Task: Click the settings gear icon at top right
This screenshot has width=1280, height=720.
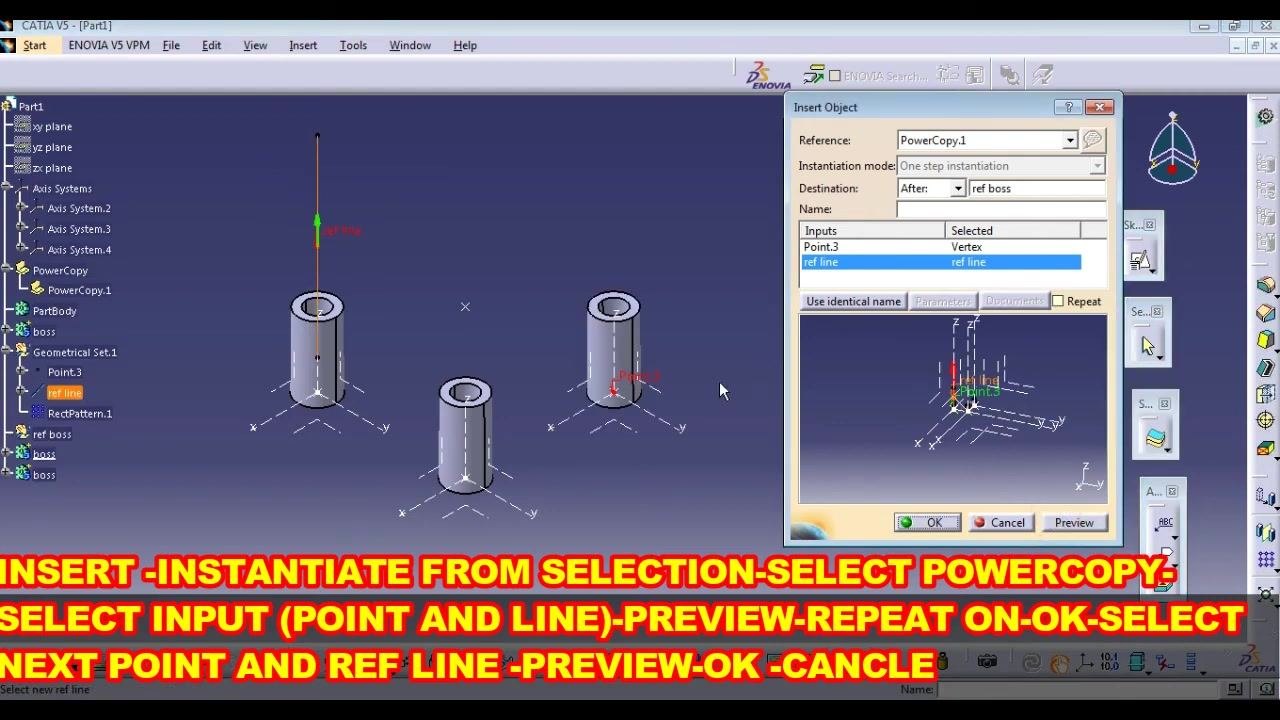Action: point(1266,117)
